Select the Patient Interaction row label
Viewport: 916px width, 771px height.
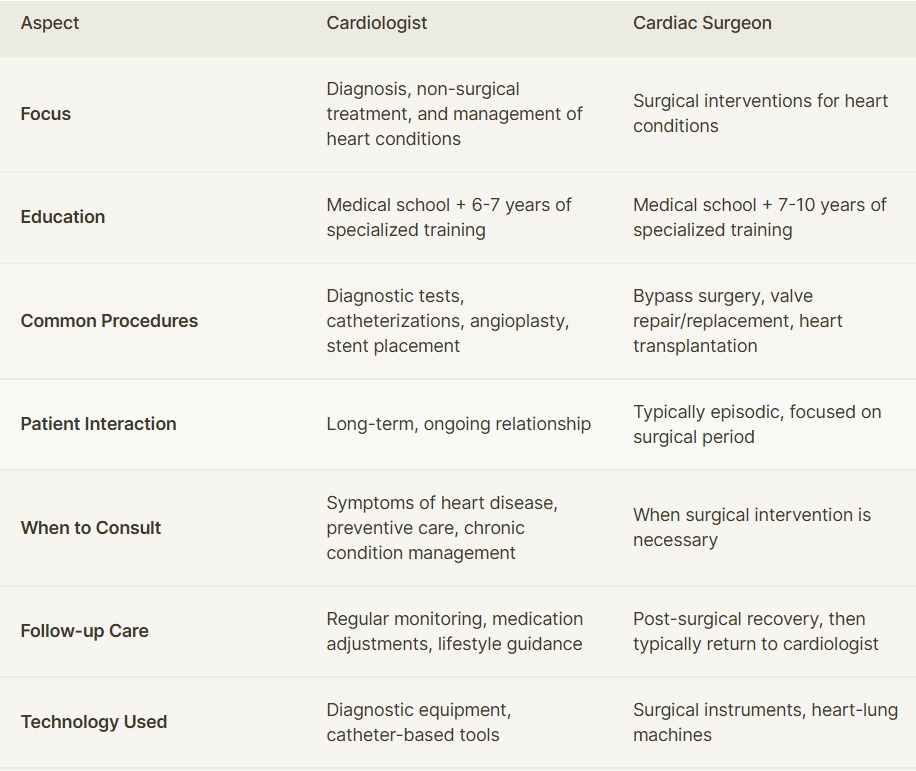pyautogui.click(x=98, y=423)
